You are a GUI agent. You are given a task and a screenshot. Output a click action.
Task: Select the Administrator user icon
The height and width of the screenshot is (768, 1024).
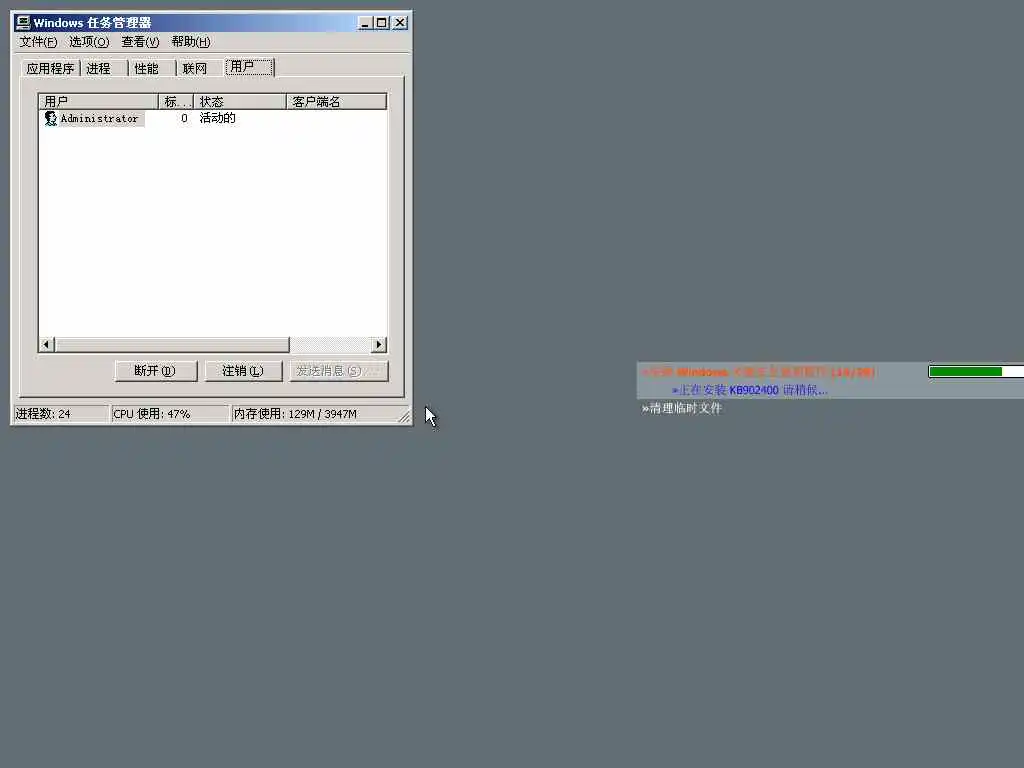tap(50, 118)
